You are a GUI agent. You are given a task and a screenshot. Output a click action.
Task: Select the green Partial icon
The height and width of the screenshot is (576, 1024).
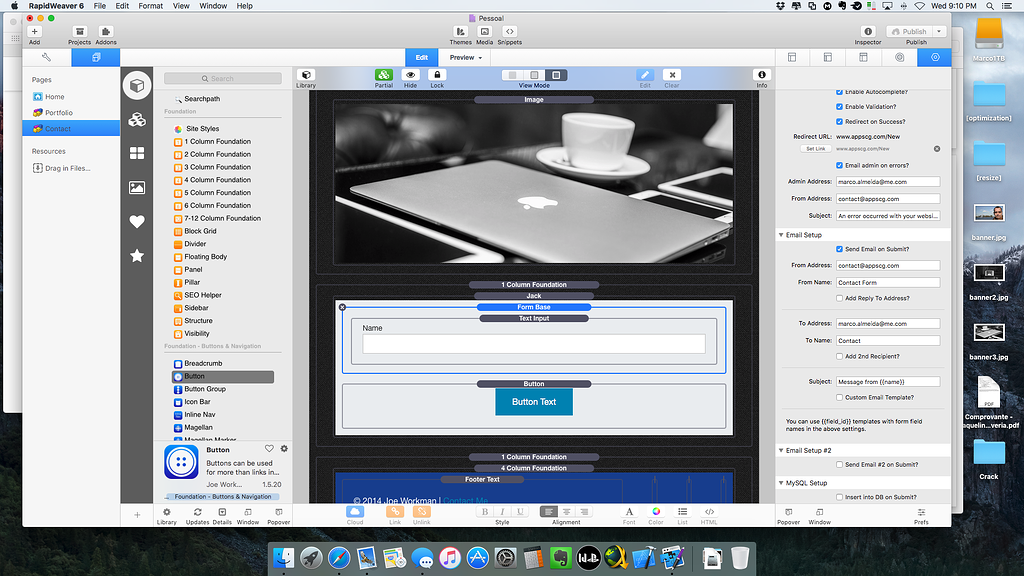(382, 75)
